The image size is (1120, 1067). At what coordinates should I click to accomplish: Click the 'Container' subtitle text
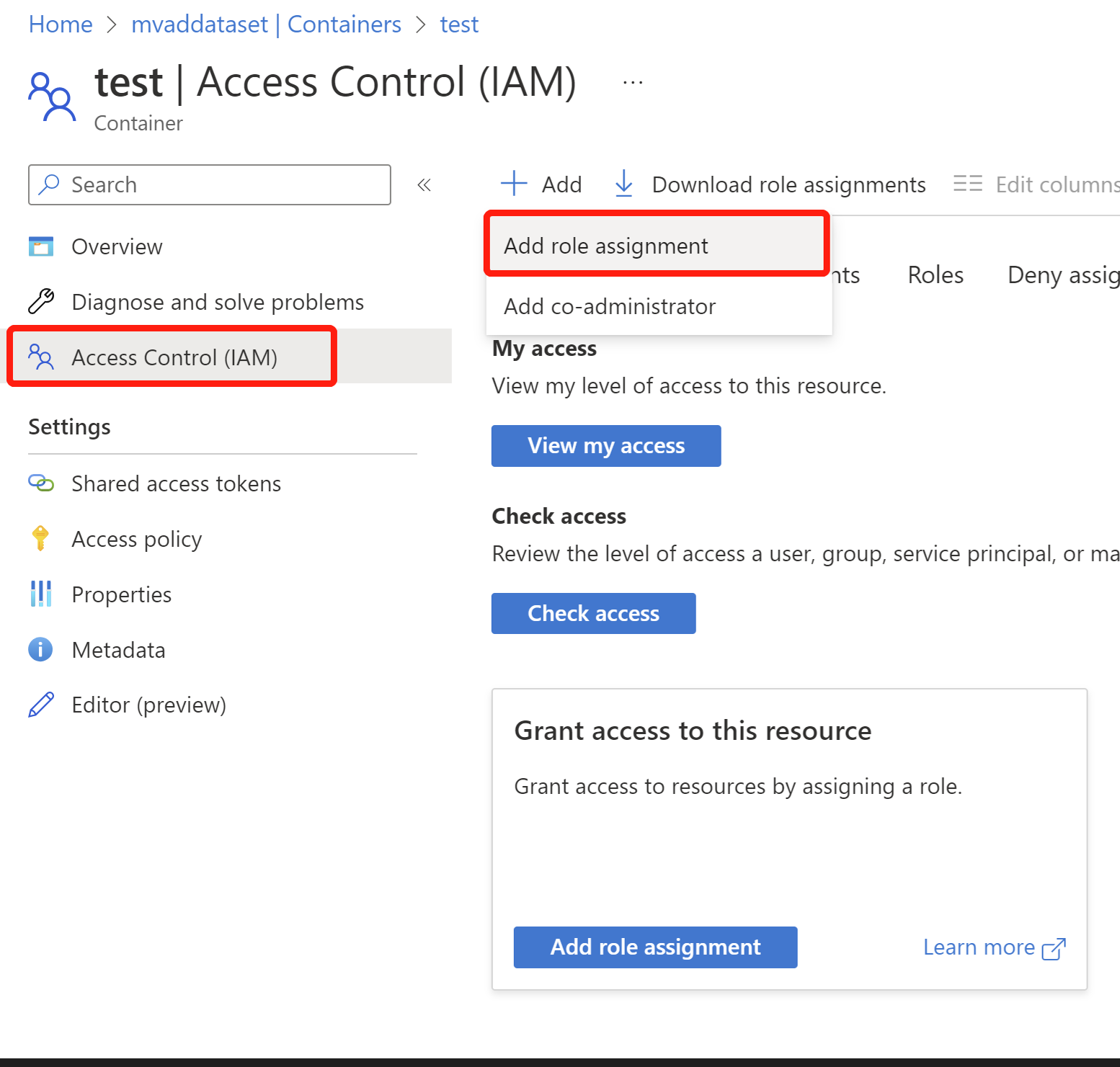[138, 123]
